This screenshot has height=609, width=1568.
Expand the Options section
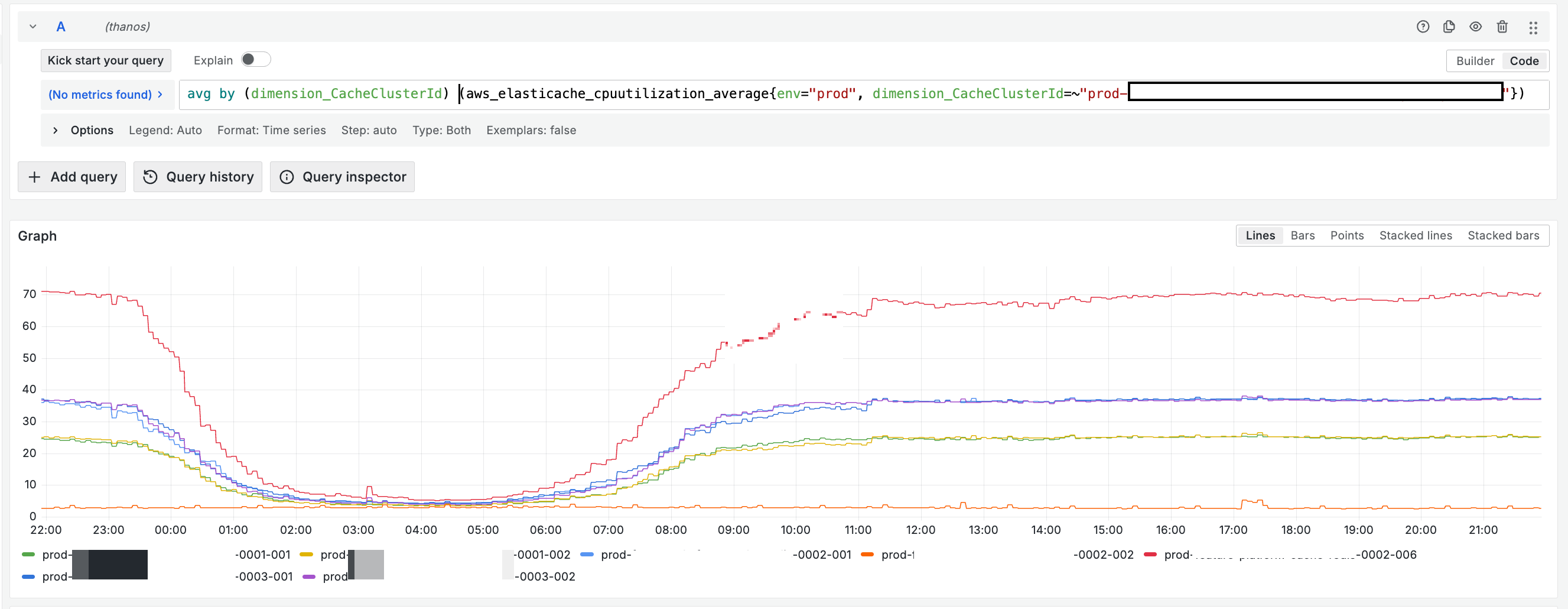click(56, 130)
